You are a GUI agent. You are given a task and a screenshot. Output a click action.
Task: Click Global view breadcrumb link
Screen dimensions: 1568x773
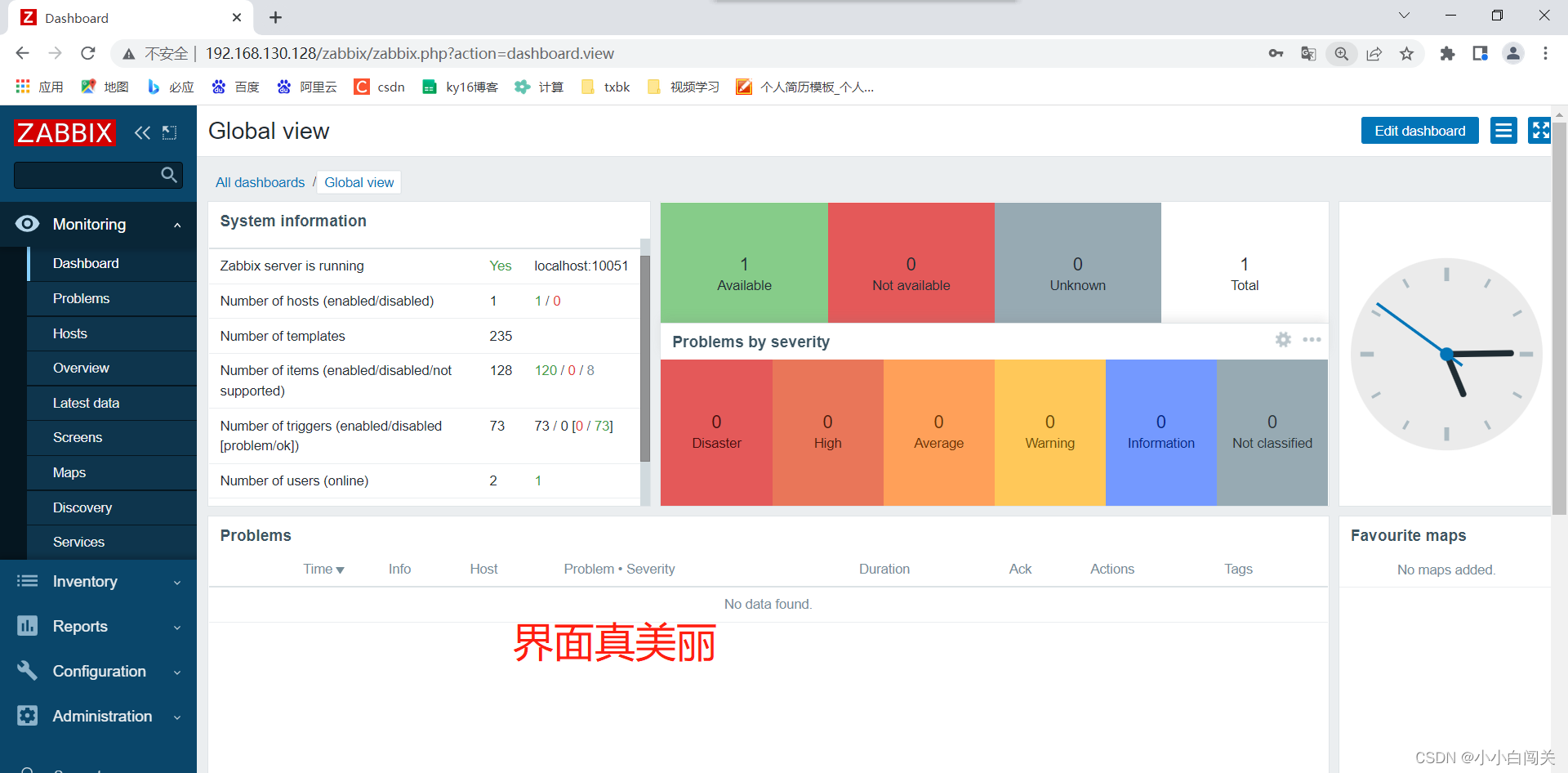(359, 182)
